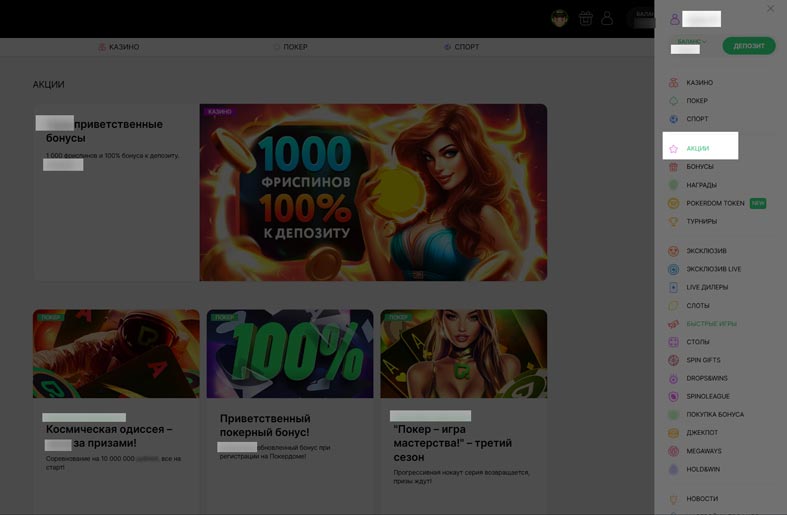Viewport: 787px width, 515px height.
Task: Select Live Дилеры in the sidebar menu
Action: pos(706,288)
